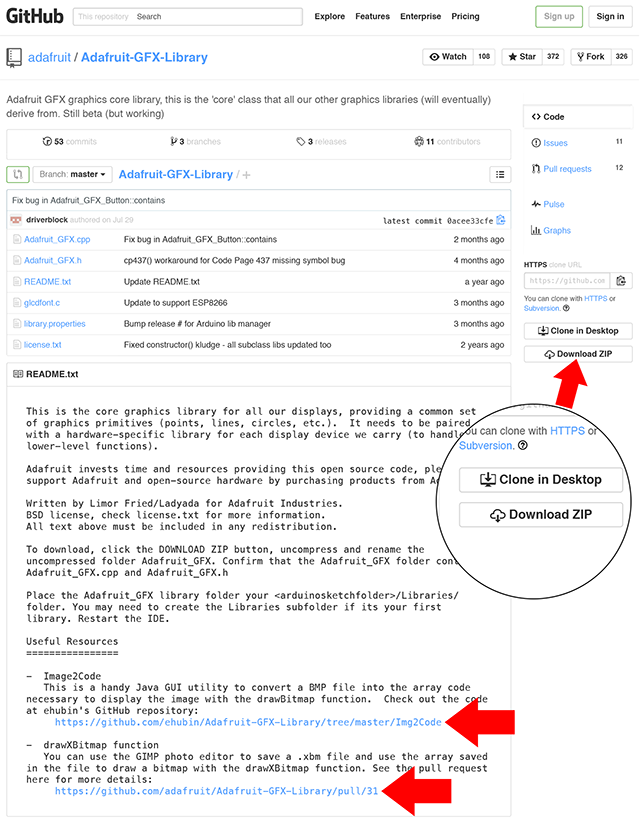The height and width of the screenshot is (826, 640).
Task: Click the README.txt header book icon
Action: 18,374
